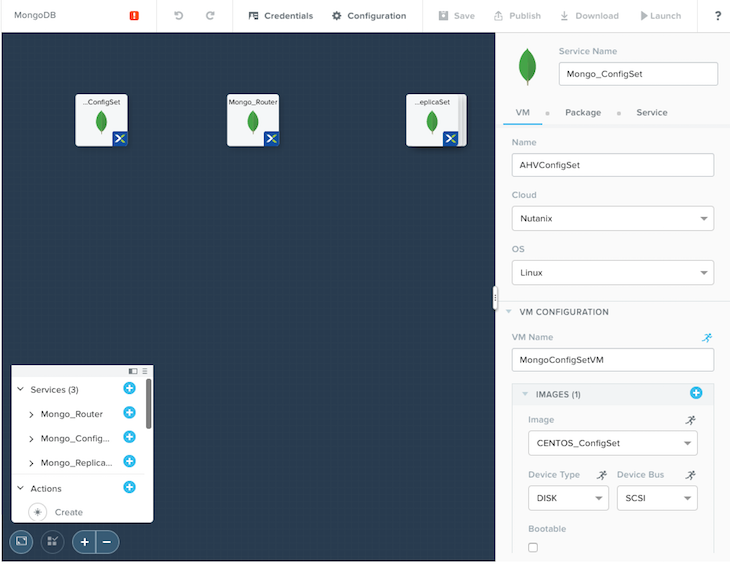The width and height of the screenshot is (730, 564).
Task: Click the panel splitter handle
Action: 495,298
